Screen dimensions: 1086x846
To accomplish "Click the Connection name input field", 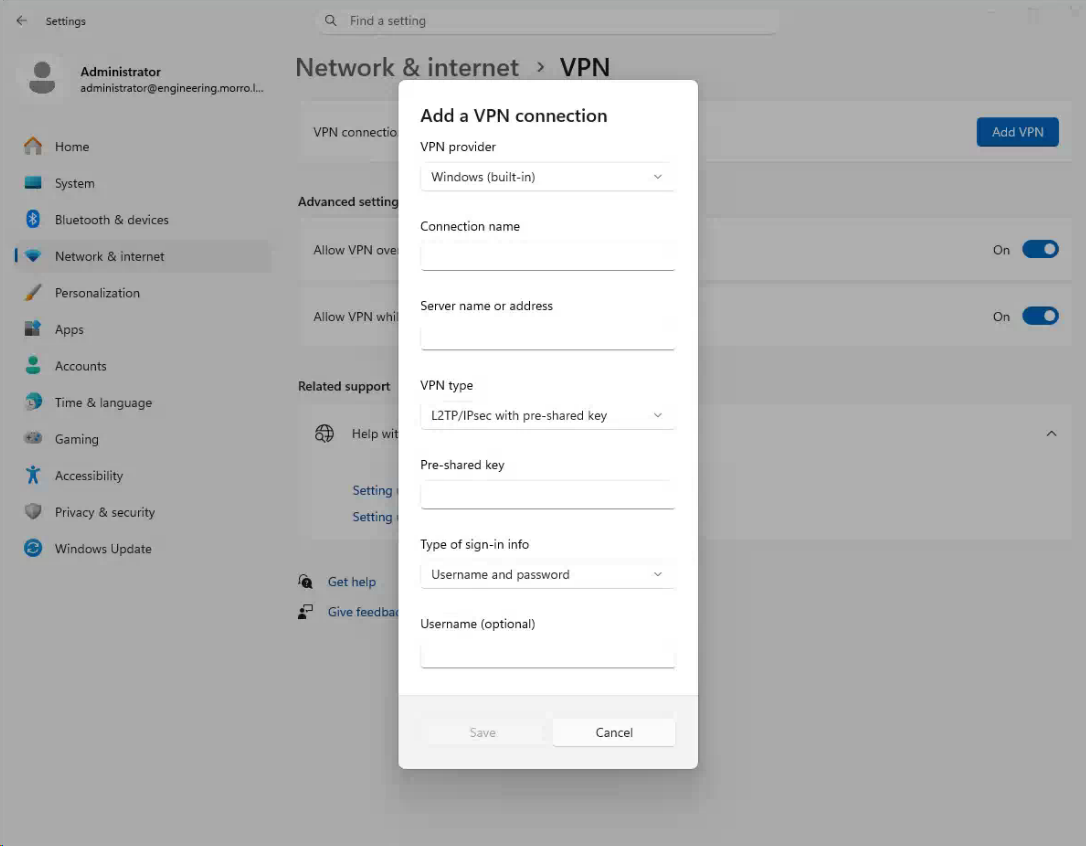I will (547, 256).
